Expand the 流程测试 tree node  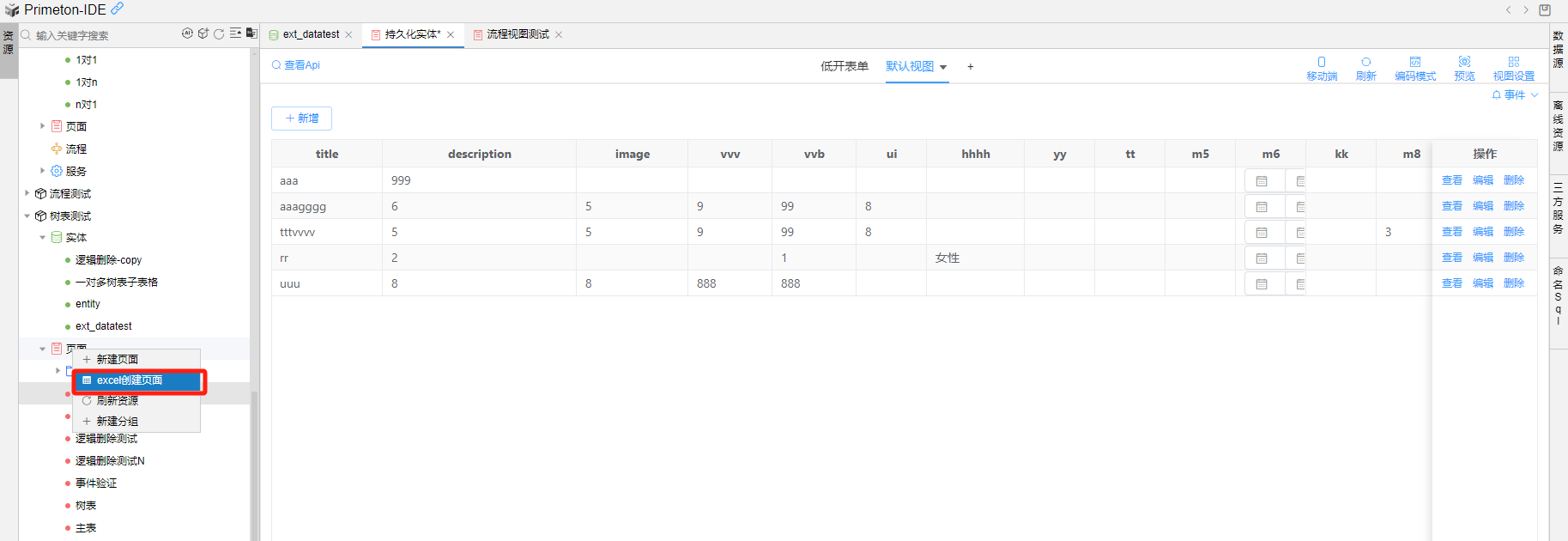click(x=27, y=193)
